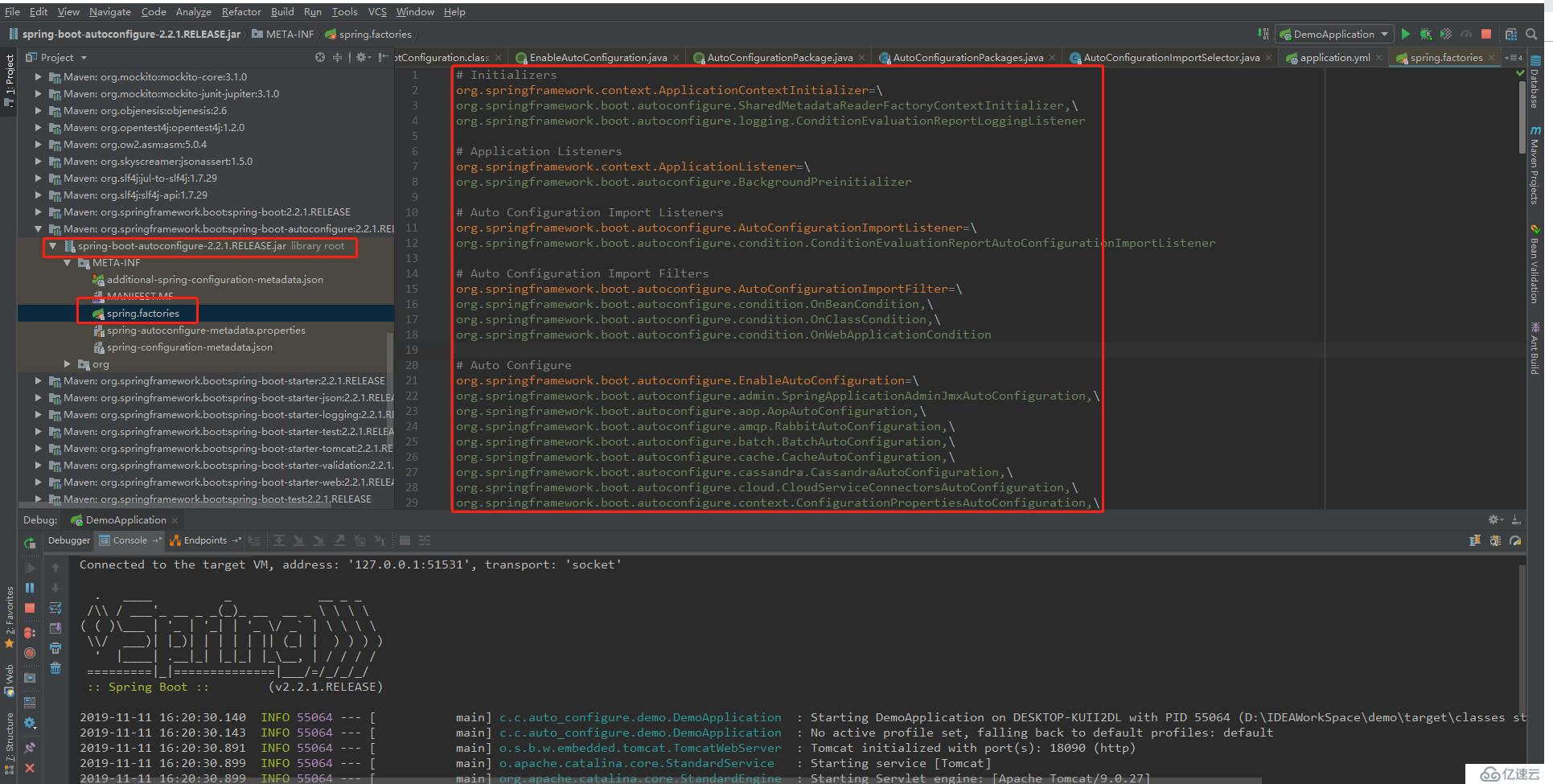Viewport: 1553px width, 784px height.
Task: Open the Refactor menu
Action: tap(241, 11)
